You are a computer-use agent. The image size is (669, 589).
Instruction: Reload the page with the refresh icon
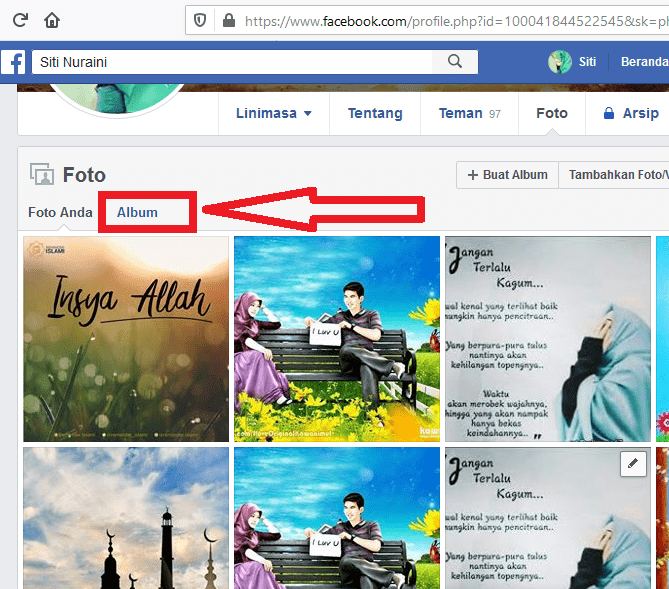click(x=20, y=20)
